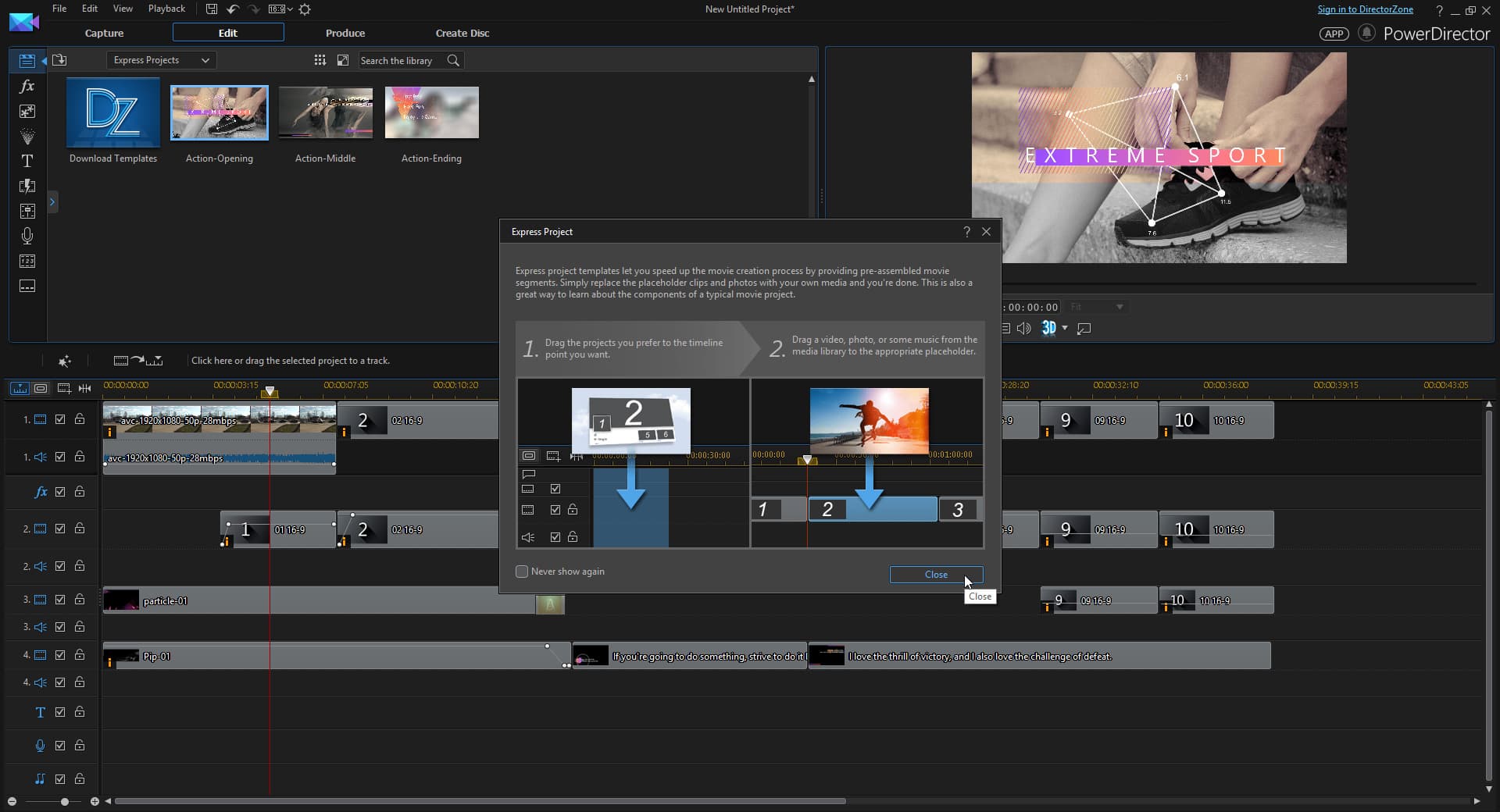This screenshot has width=1500, height=812.
Task: Disable video track 1 checkbox
Action: [60, 419]
